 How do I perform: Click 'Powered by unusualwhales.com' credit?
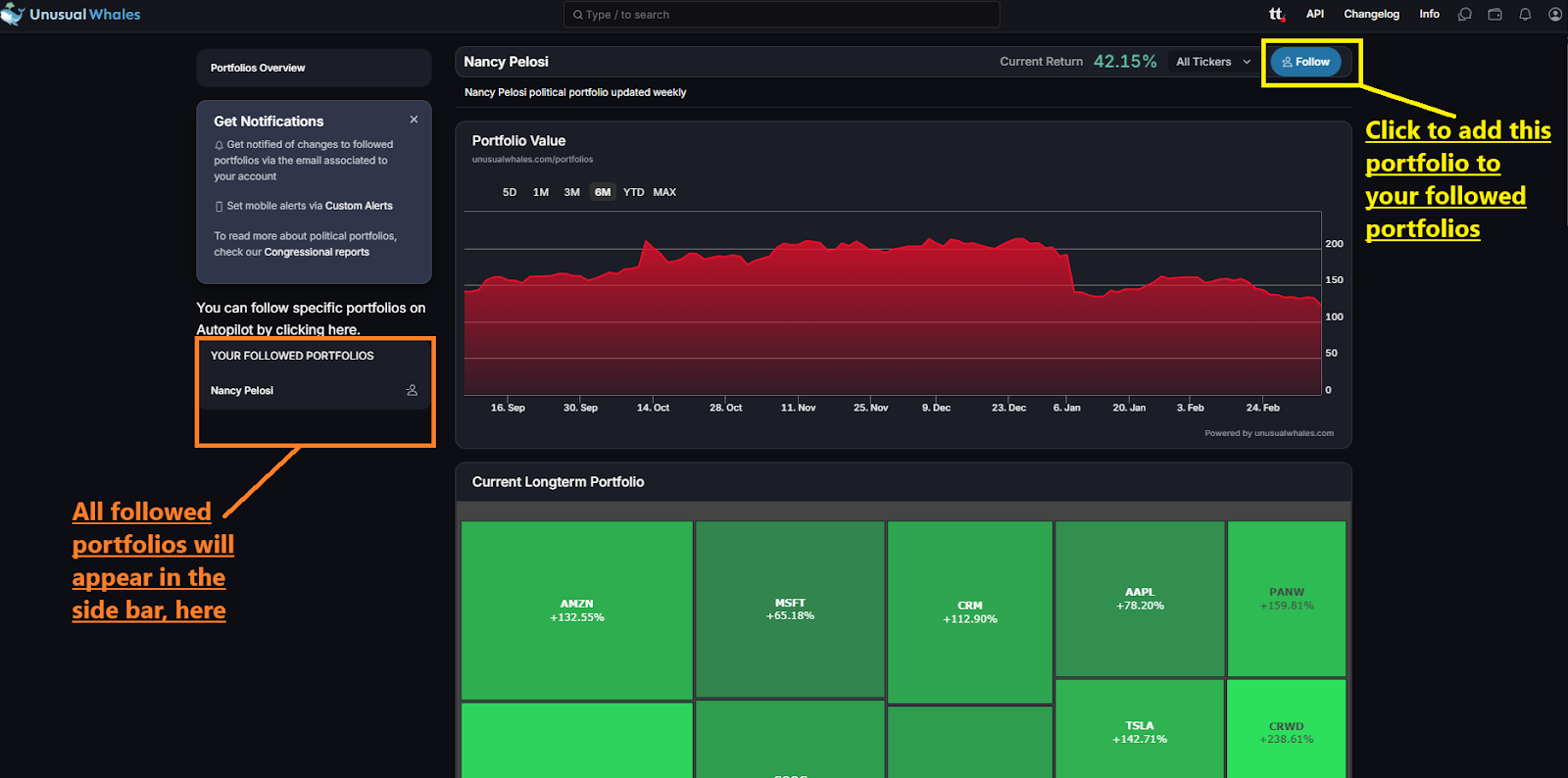tap(1269, 433)
